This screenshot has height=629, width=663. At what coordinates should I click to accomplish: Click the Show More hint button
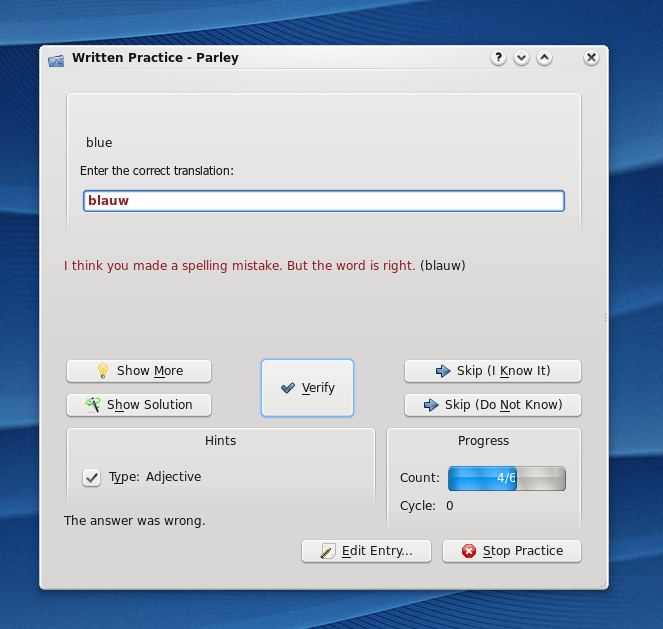[x=139, y=371]
